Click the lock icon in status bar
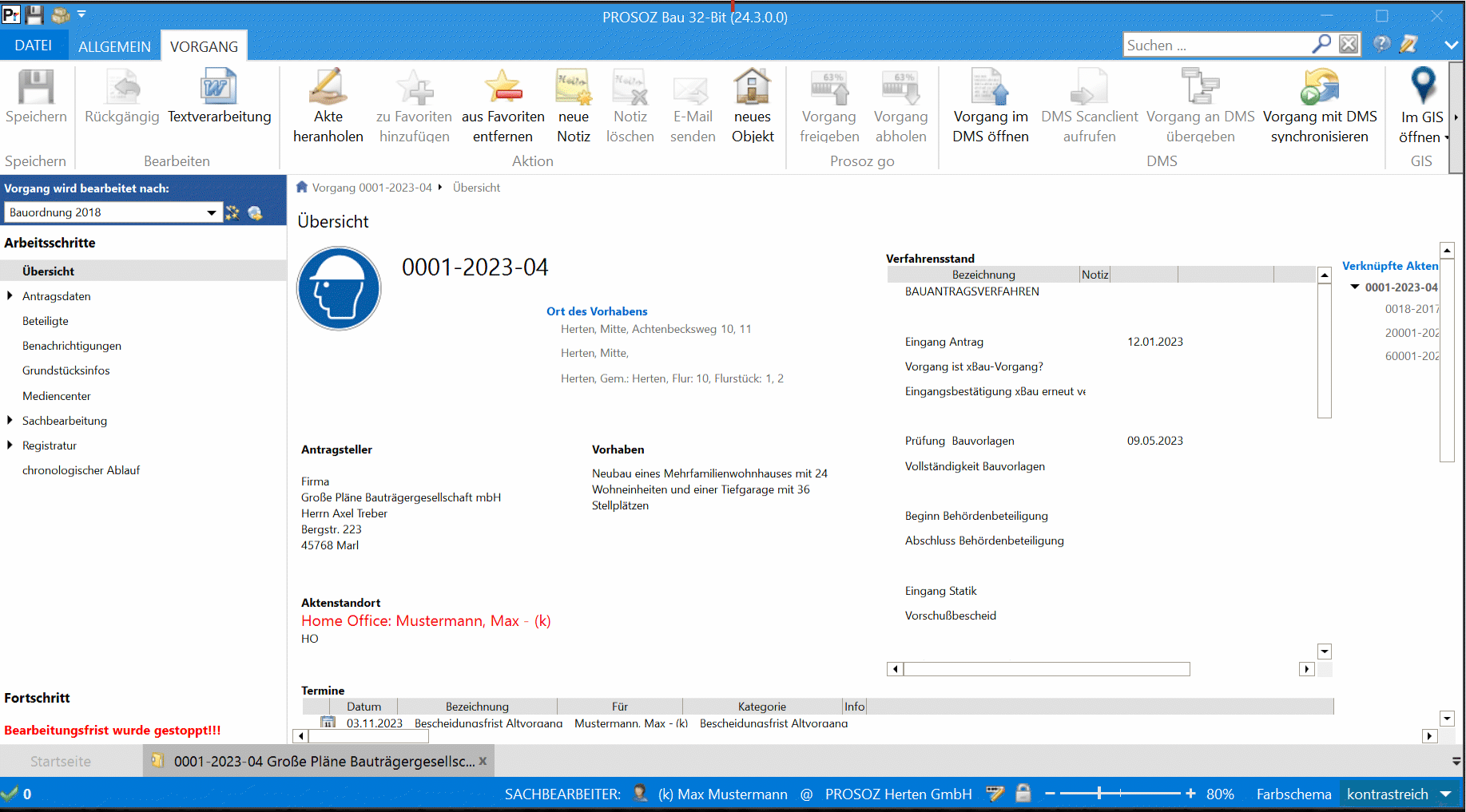This screenshot has width=1466, height=812. (x=1023, y=794)
